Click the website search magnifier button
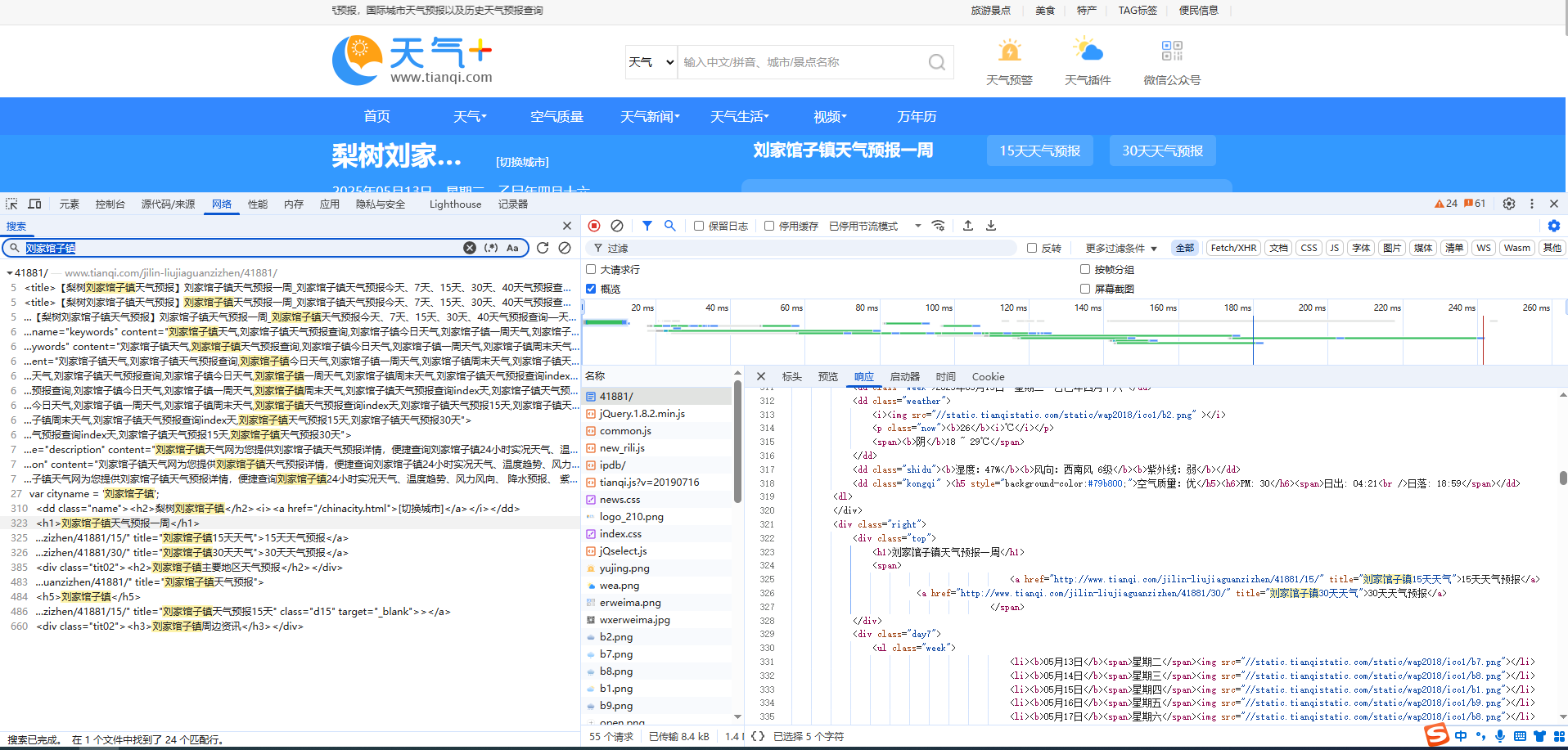 (937, 62)
